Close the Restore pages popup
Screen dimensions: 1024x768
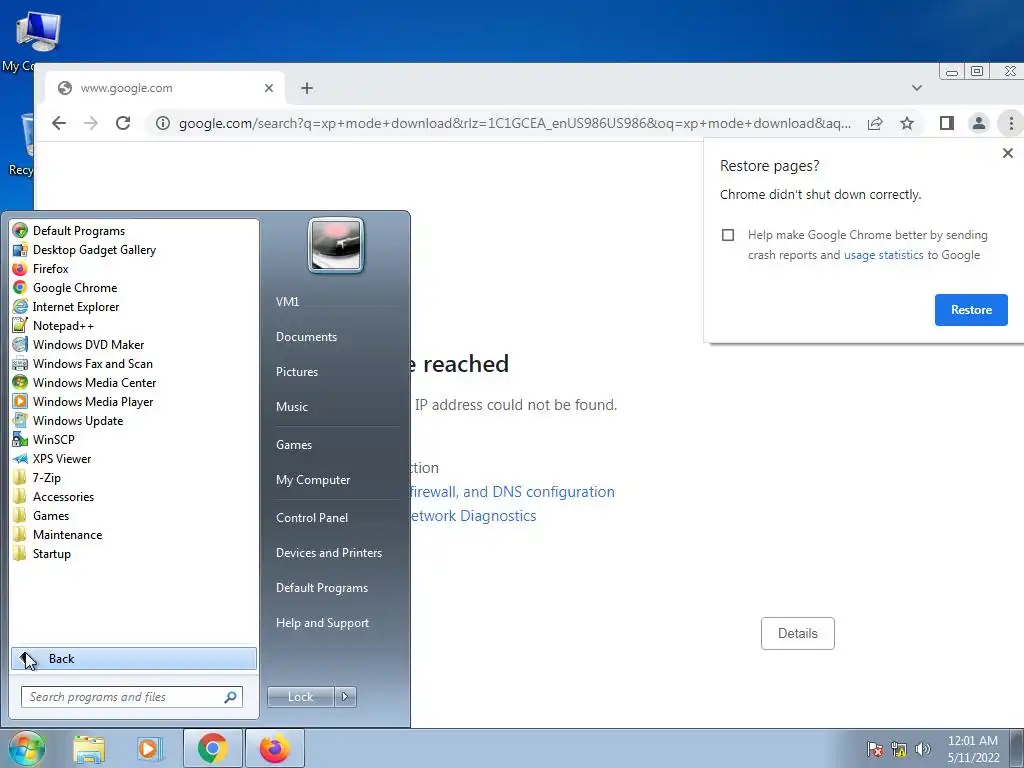click(1008, 153)
